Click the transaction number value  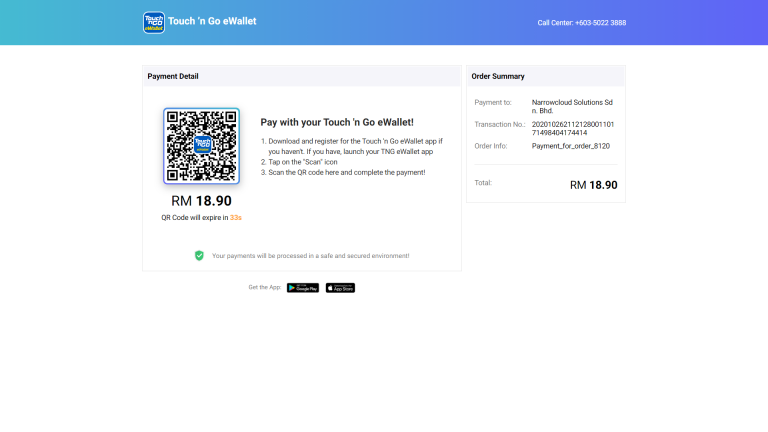point(573,128)
